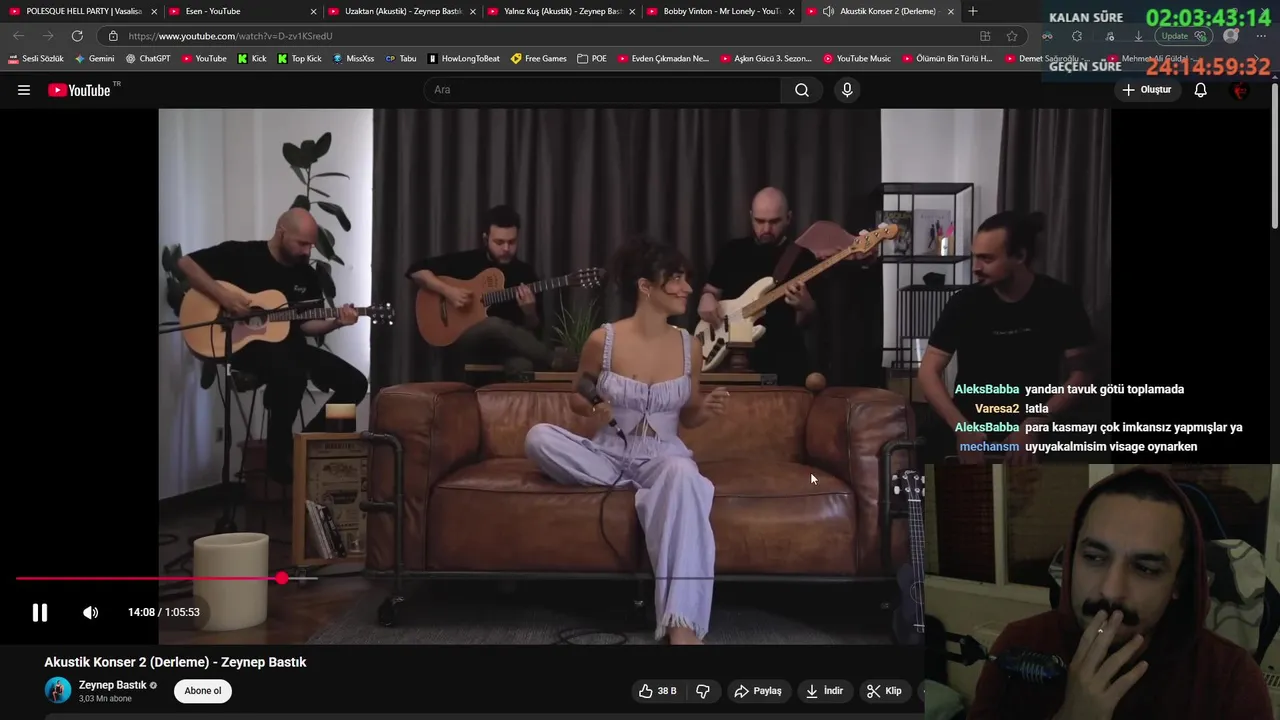Go forward with the browser forward arrow
The image size is (1280, 720).
click(x=47, y=36)
